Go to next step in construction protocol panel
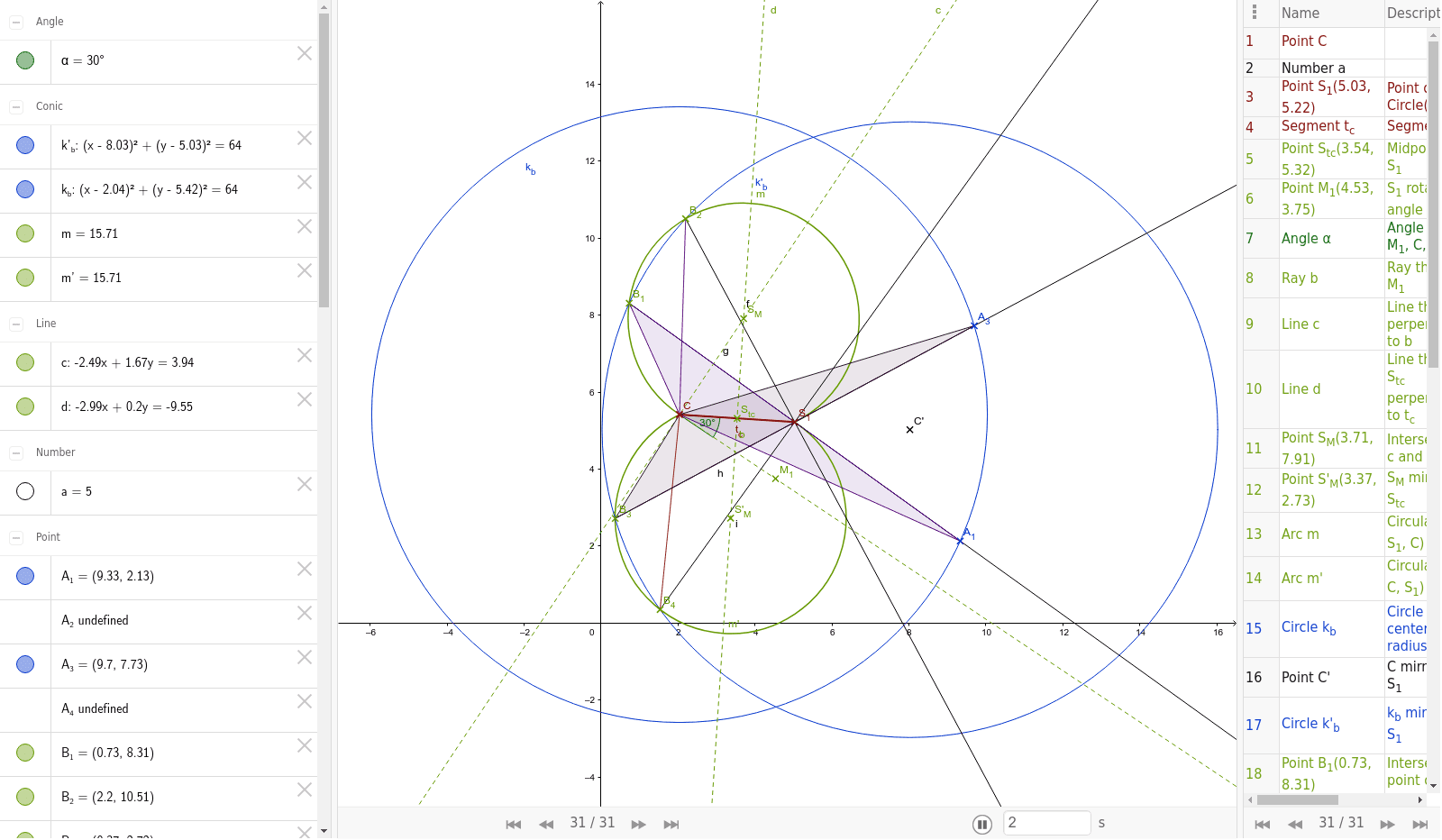The image size is (1442, 840). click(1387, 824)
